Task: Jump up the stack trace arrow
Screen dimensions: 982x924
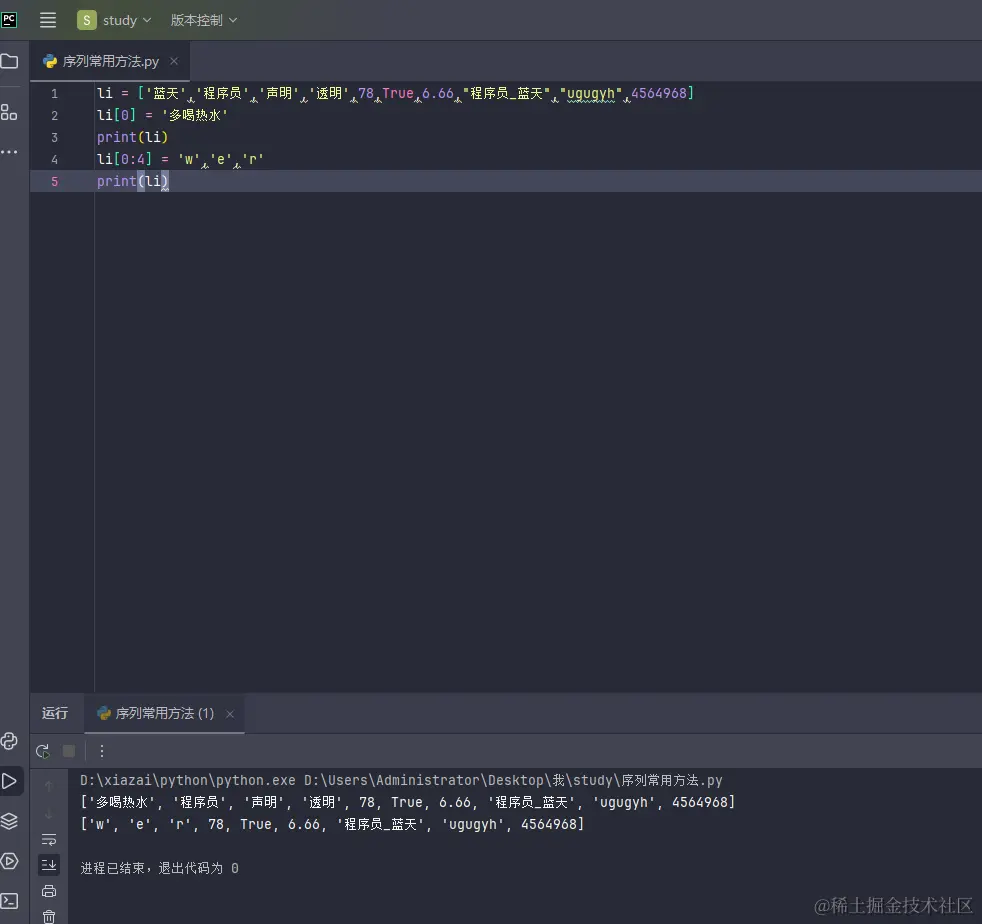Action: click(49, 785)
